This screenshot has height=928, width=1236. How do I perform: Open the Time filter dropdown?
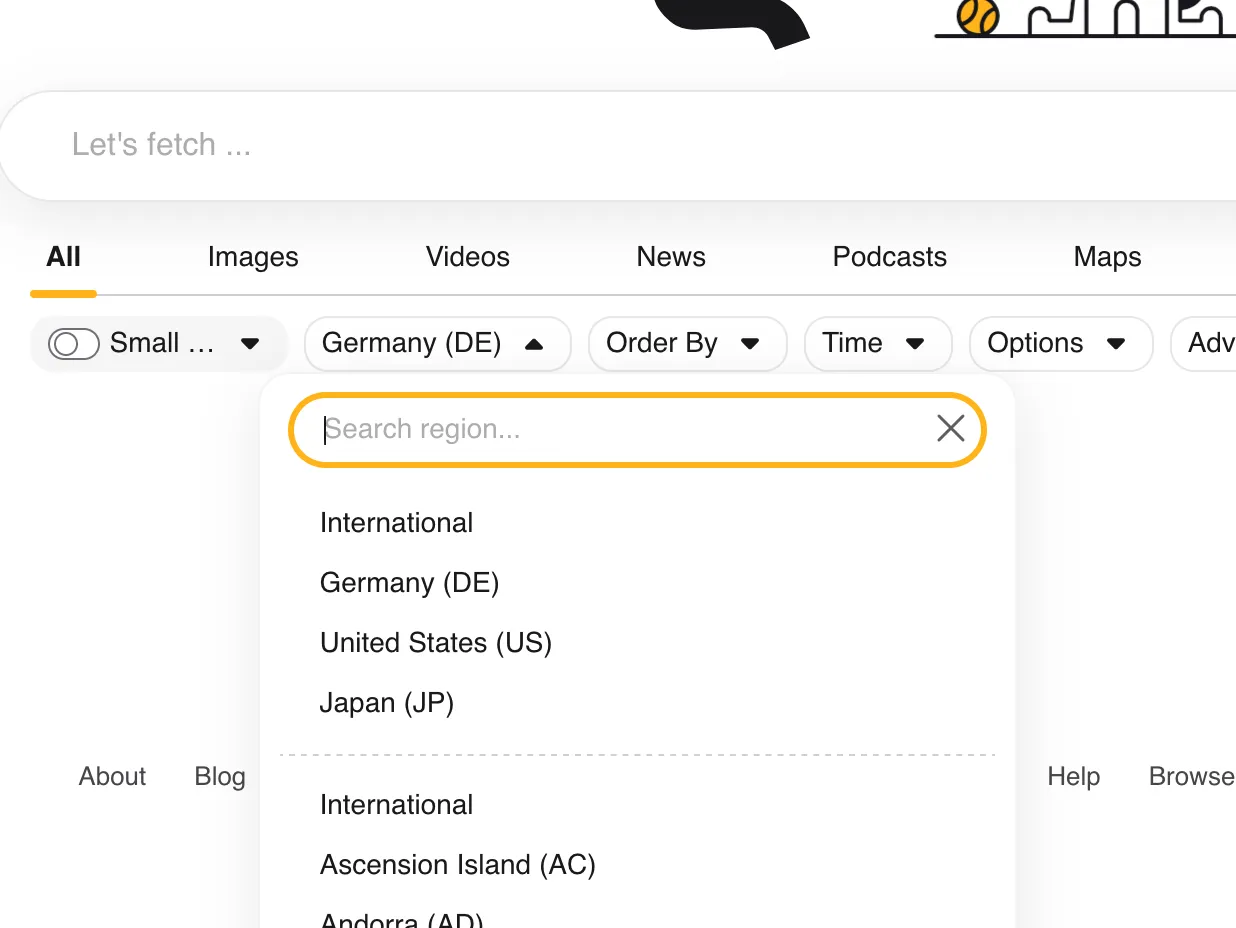pyautogui.click(x=876, y=344)
